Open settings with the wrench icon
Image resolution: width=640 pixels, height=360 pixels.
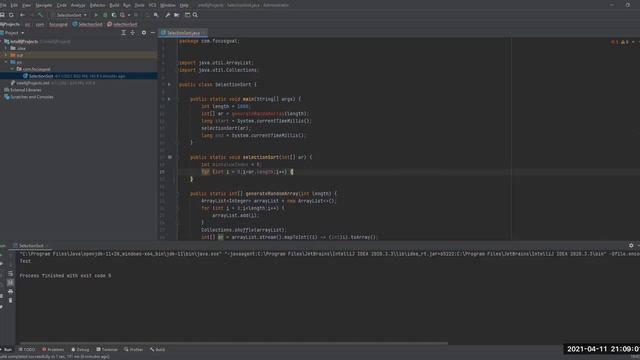167,15
